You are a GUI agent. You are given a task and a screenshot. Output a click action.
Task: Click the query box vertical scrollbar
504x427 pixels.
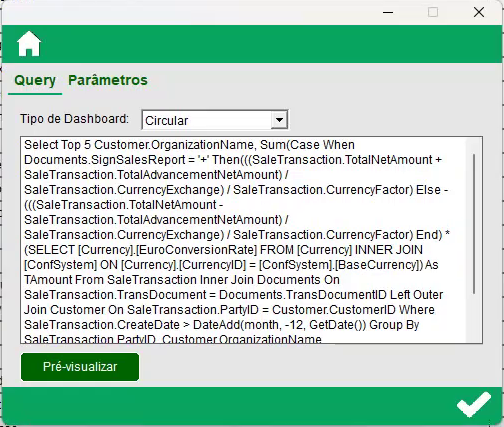pos(474,224)
